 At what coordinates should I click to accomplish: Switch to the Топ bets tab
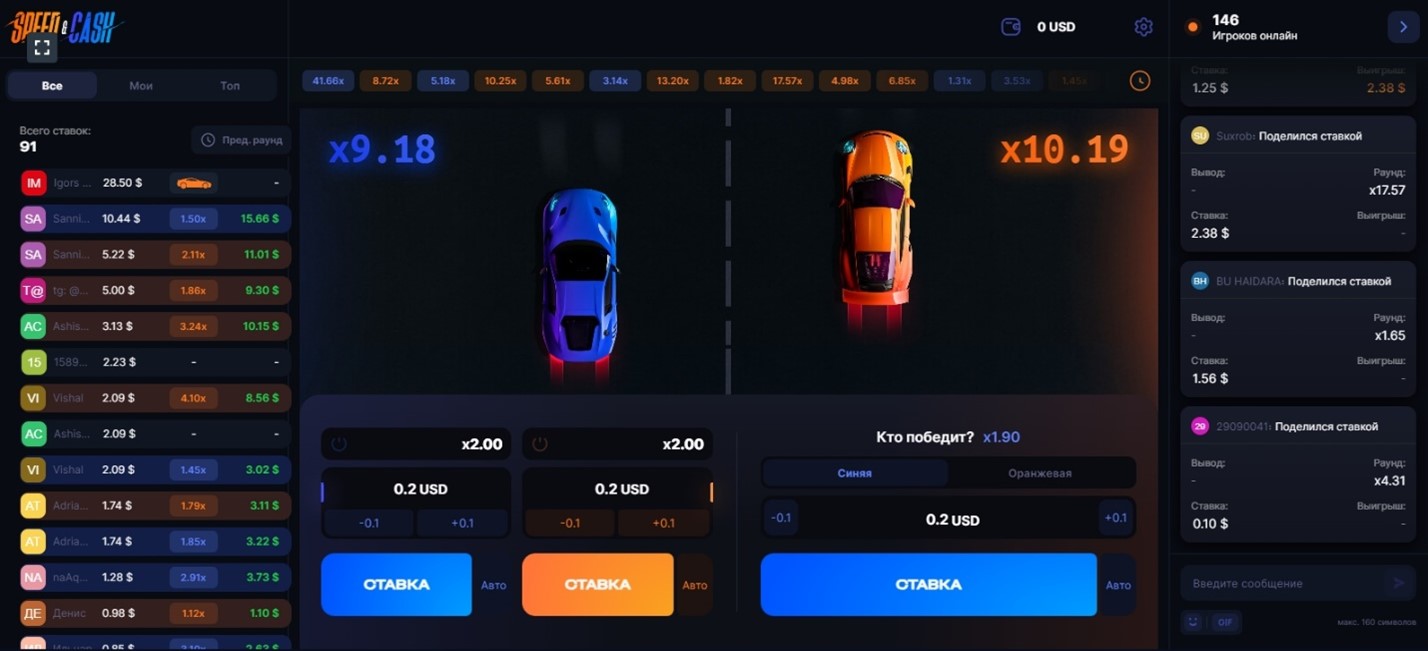(x=230, y=86)
